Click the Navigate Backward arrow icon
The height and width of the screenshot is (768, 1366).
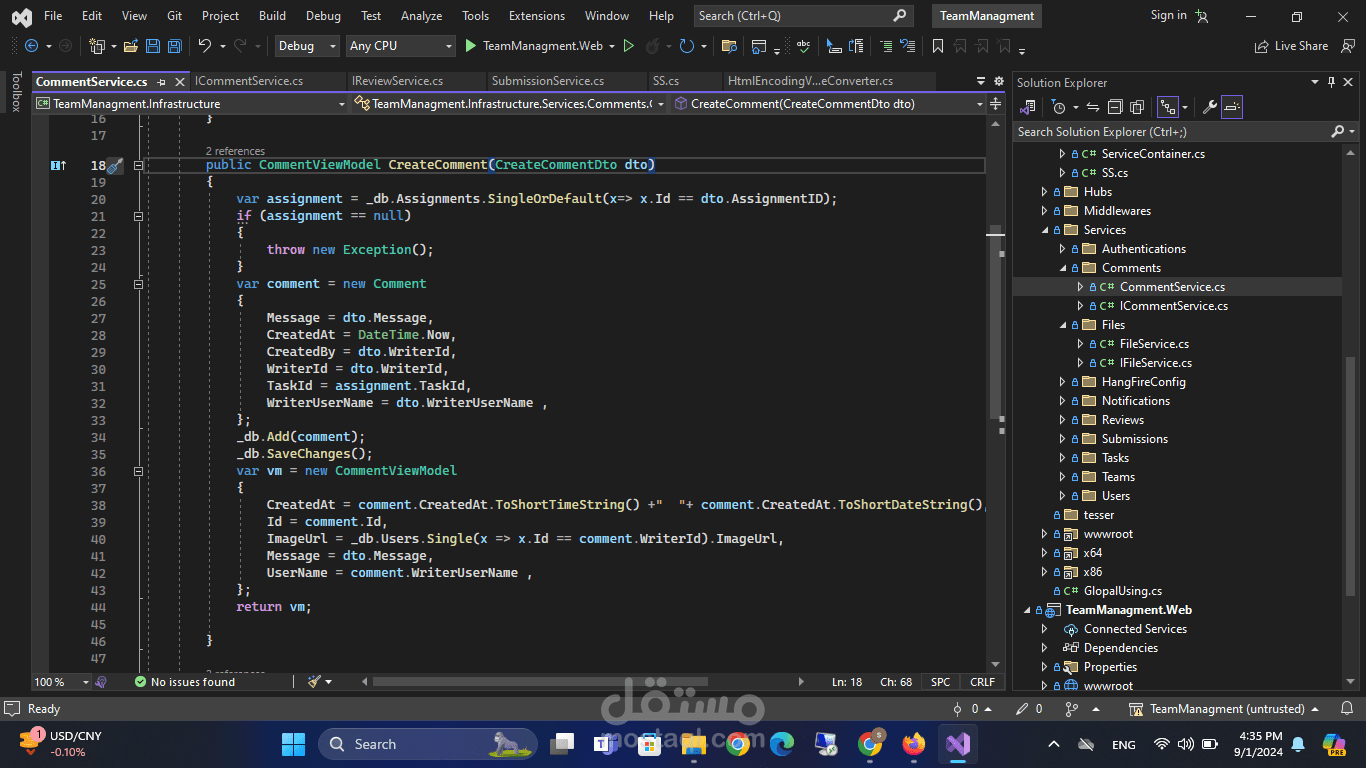click(31, 46)
